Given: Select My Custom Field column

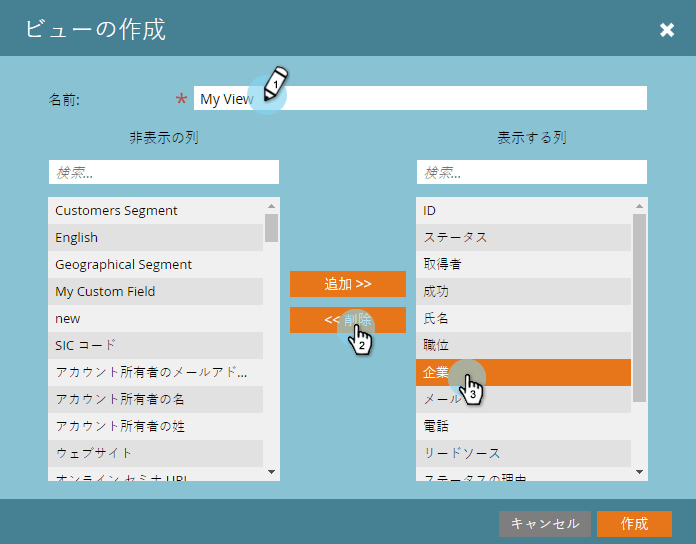Looking at the screenshot, I should [x=156, y=292].
